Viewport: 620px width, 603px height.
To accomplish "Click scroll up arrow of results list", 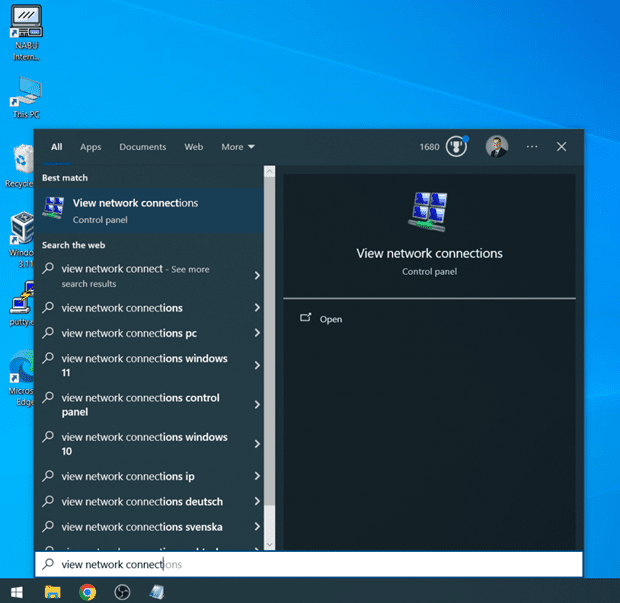I will (x=269, y=172).
